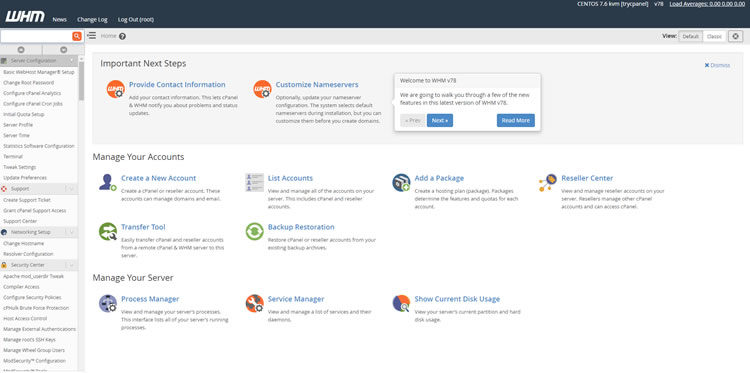Click the Home breadcrumb link

109,36
